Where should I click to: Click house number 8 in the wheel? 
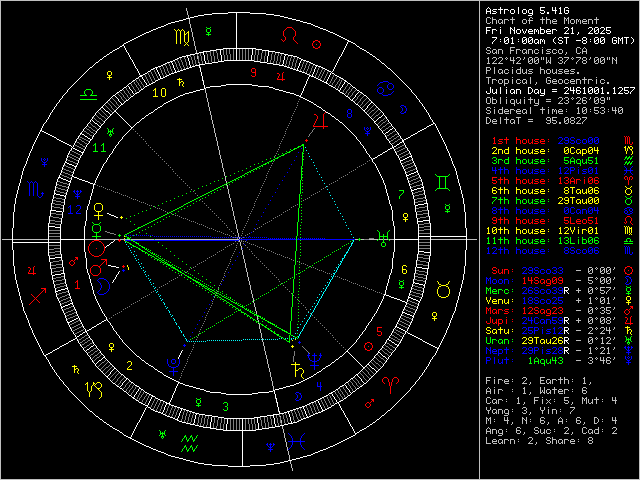[x=349, y=113]
